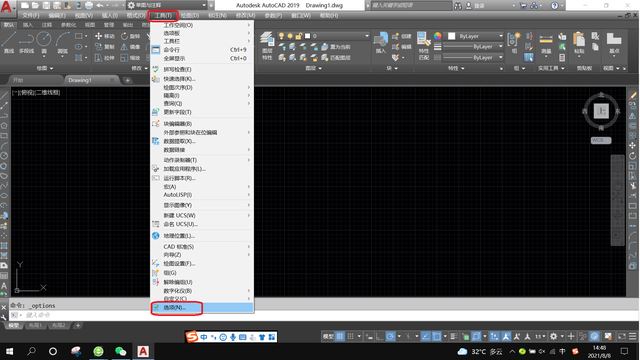Click the WCS button under ViewCube

coord(601,140)
